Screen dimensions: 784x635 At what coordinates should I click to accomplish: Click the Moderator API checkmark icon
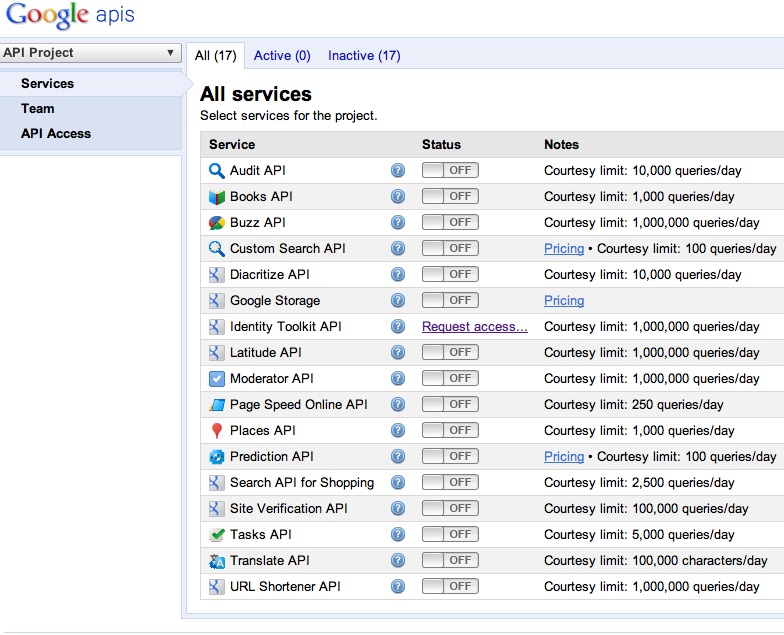[x=216, y=378]
